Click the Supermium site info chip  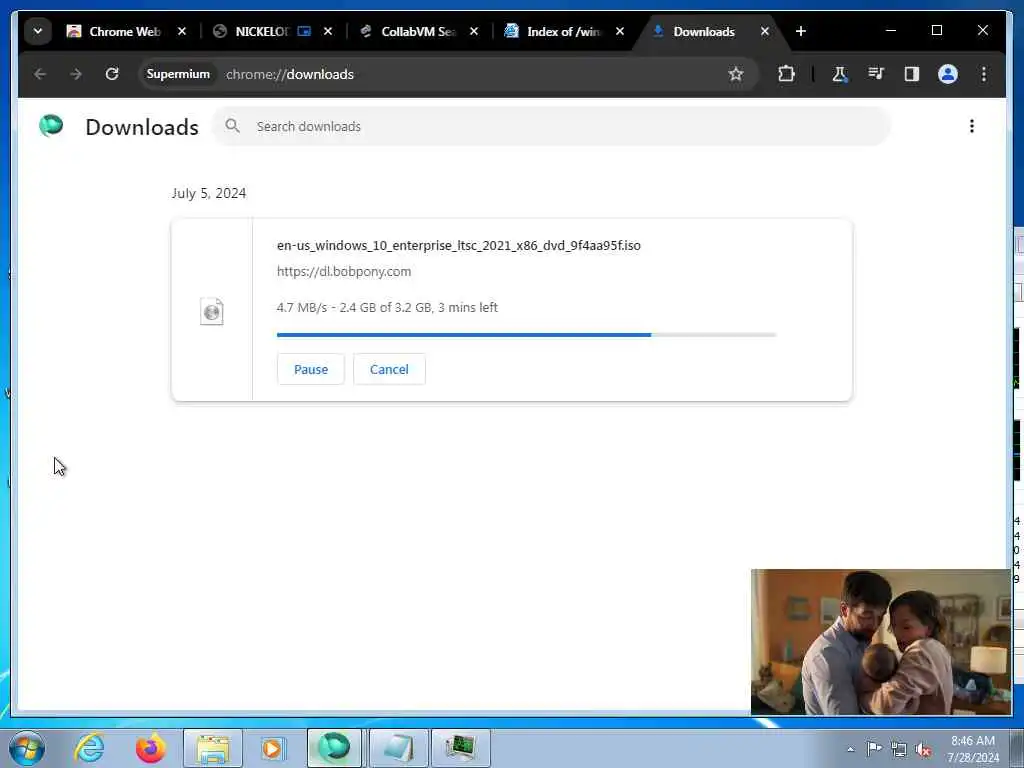tap(178, 74)
